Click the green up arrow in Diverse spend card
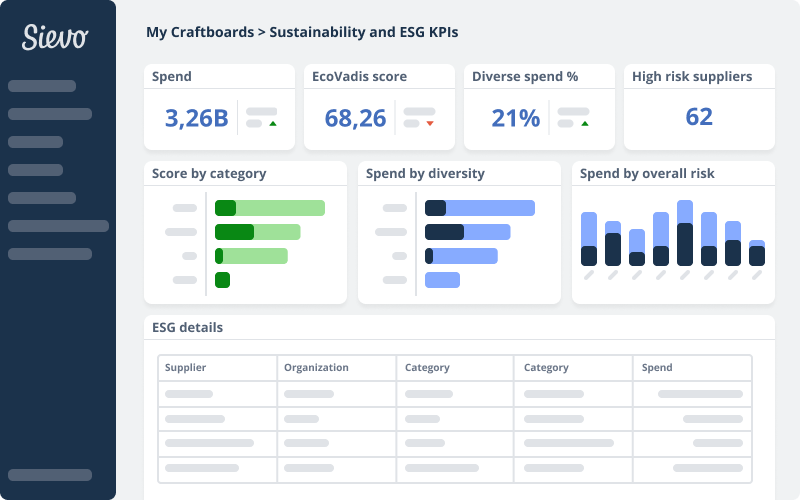Screen dimensions: 800x500 point(584,124)
